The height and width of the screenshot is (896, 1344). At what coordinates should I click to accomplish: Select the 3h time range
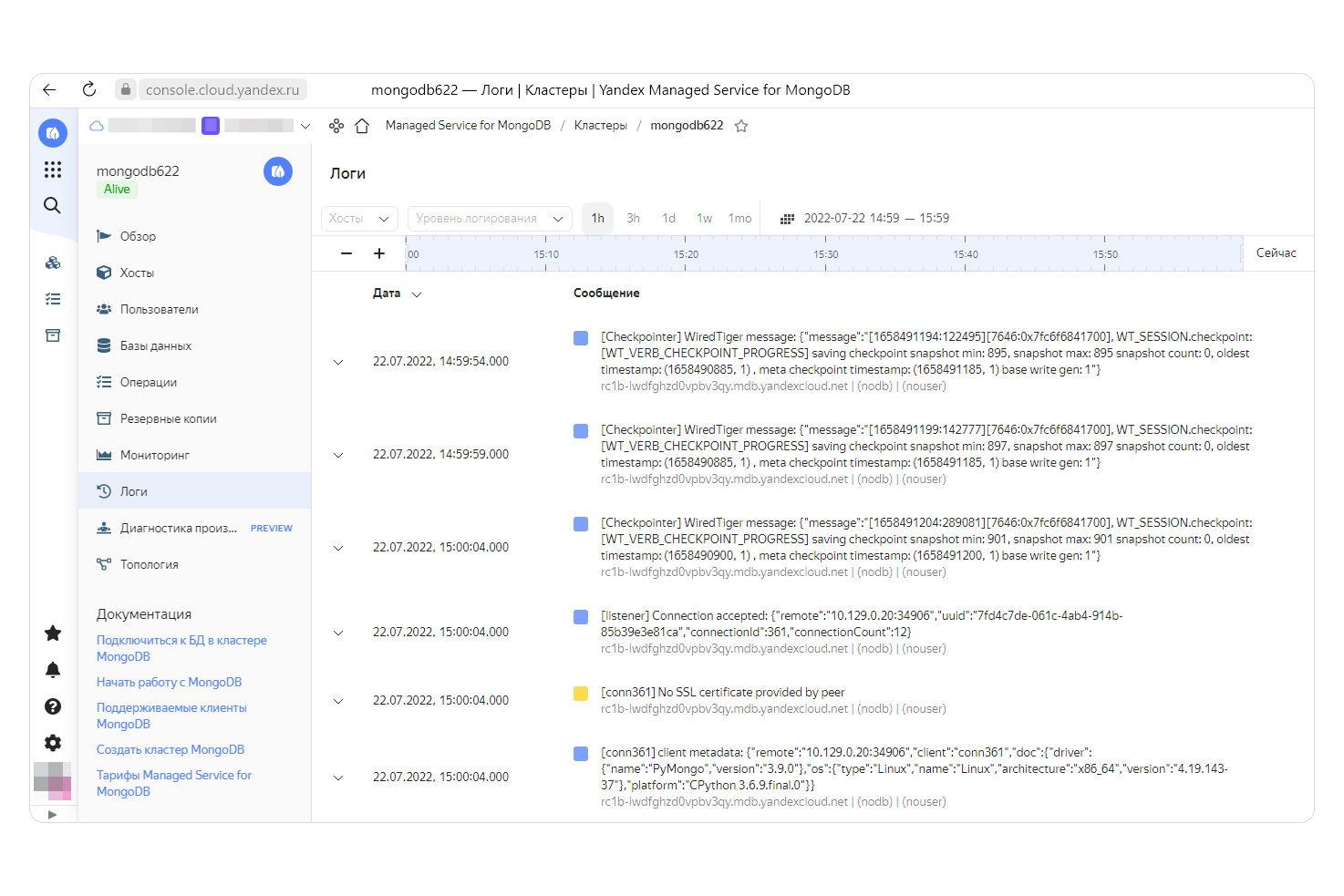(633, 219)
